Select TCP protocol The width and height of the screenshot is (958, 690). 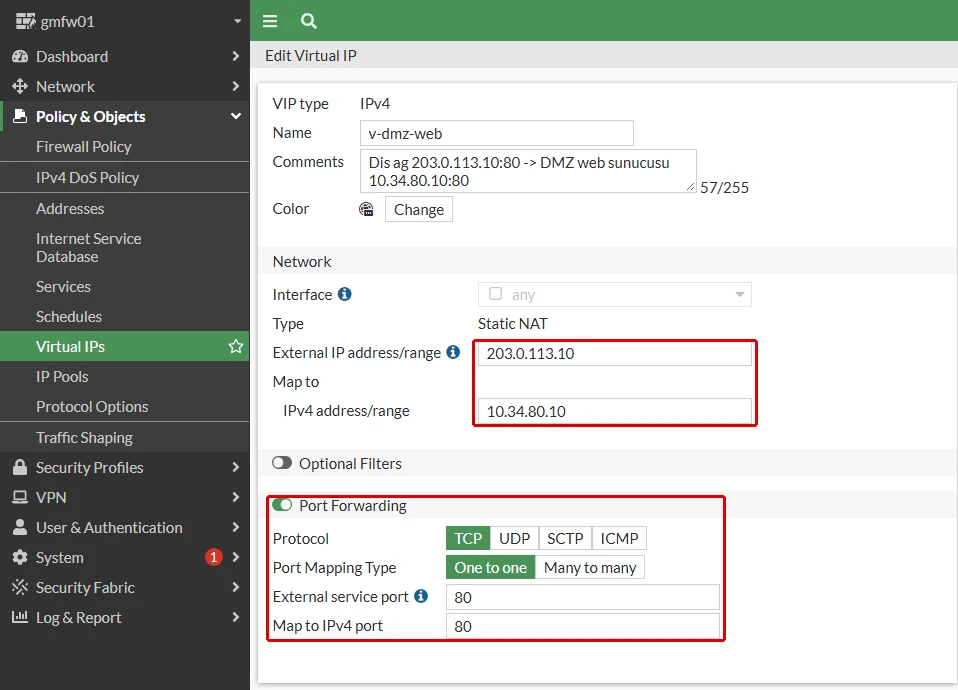[468, 538]
